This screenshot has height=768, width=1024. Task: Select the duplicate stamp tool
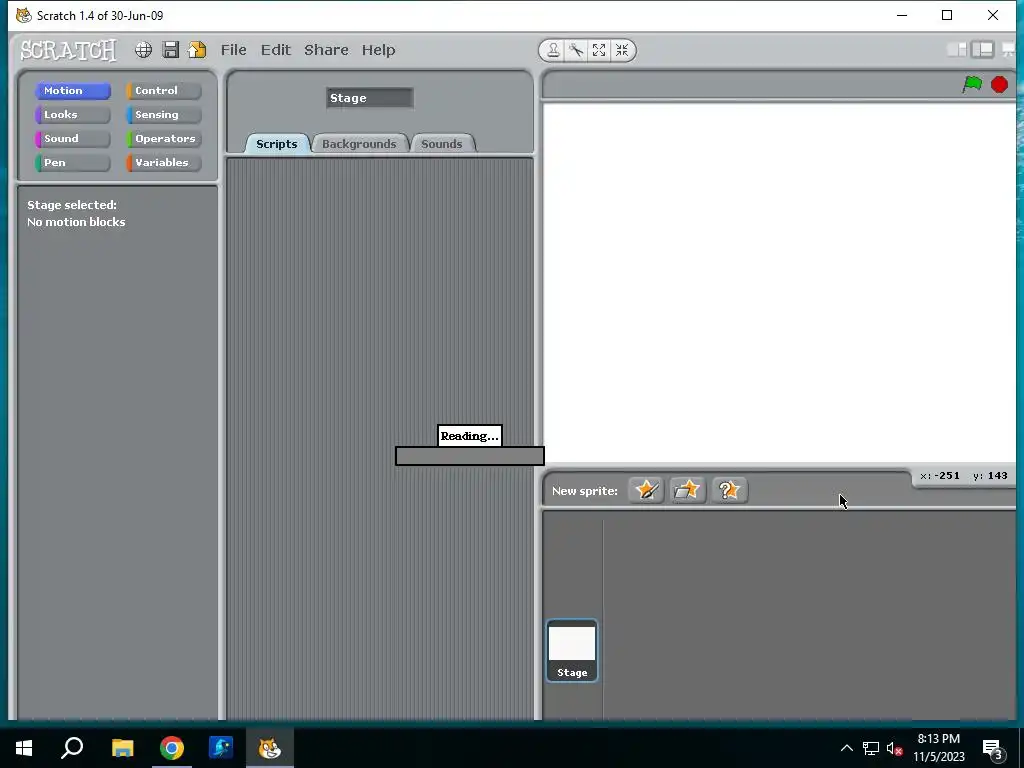pyautogui.click(x=553, y=50)
